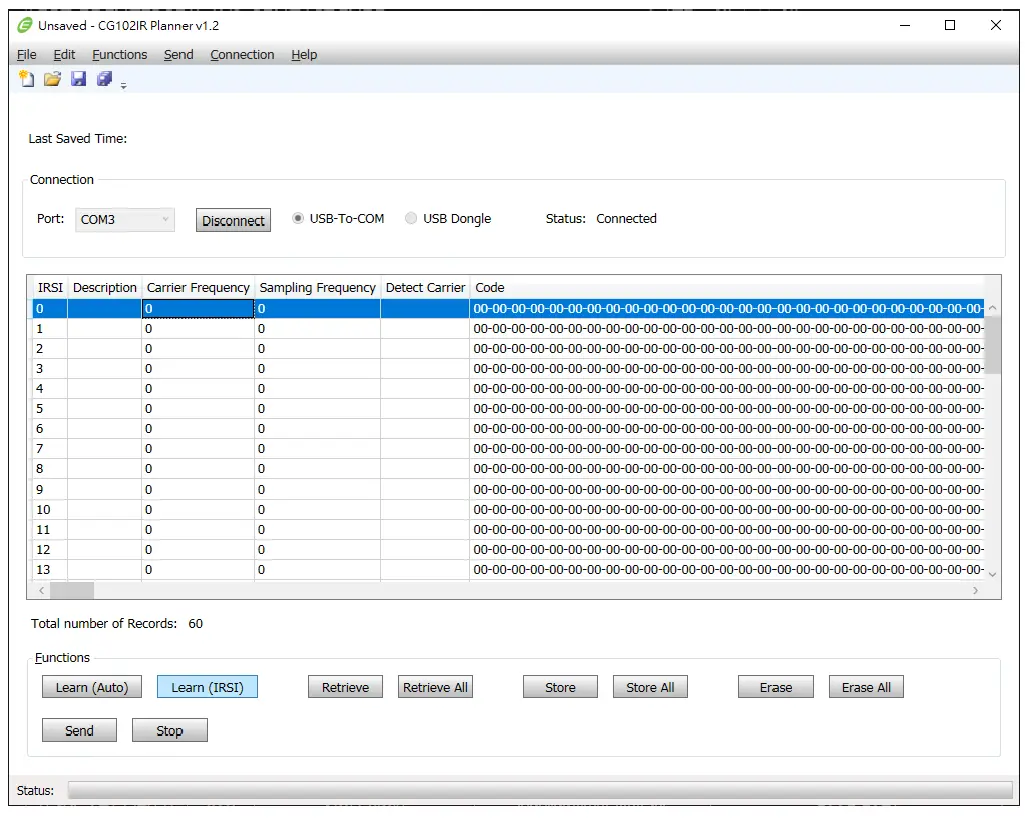Viewport: 1025px width, 818px height.
Task: Click the Save All toolbar icon
Action: [104, 80]
